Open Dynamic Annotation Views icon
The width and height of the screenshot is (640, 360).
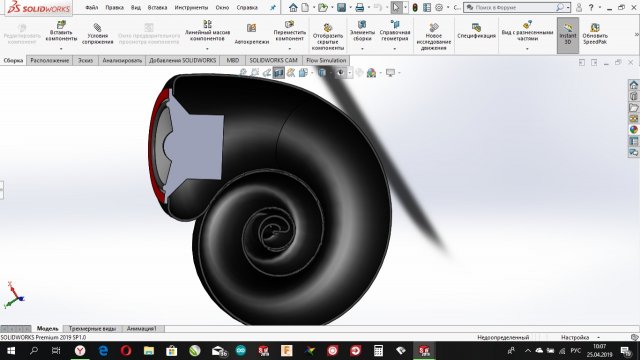pyautogui.click(x=291, y=73)
